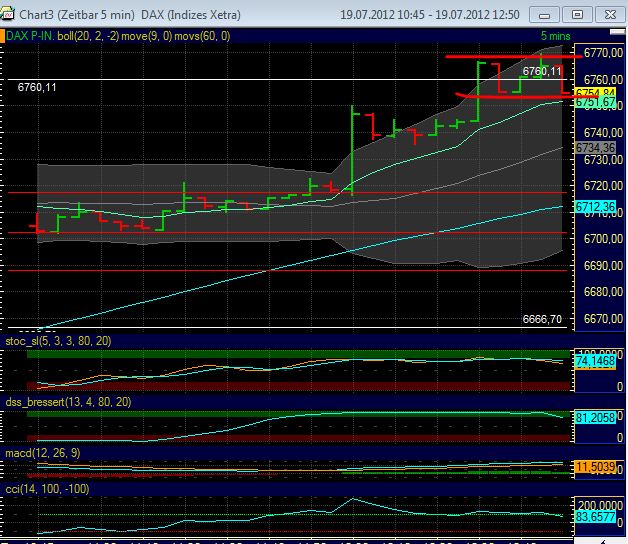
Task: Click the Chart3 (Zeitbar 5 min) title text
Action: tap(77, 15)
